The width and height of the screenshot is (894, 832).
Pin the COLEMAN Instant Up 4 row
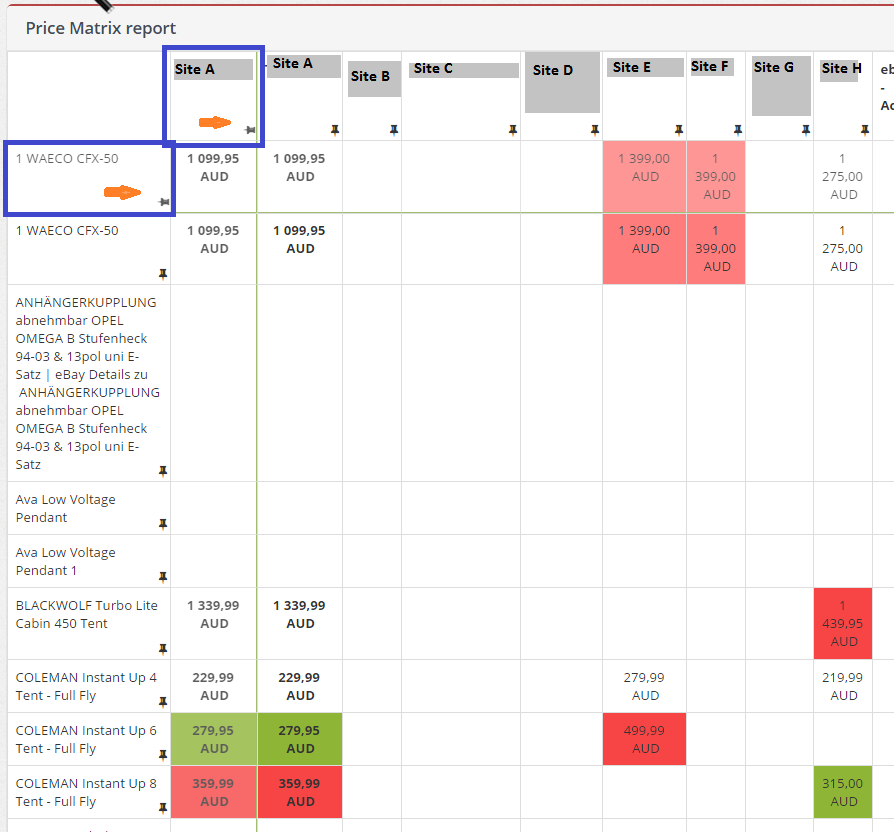pyautogui.click(x=163, y=701)
